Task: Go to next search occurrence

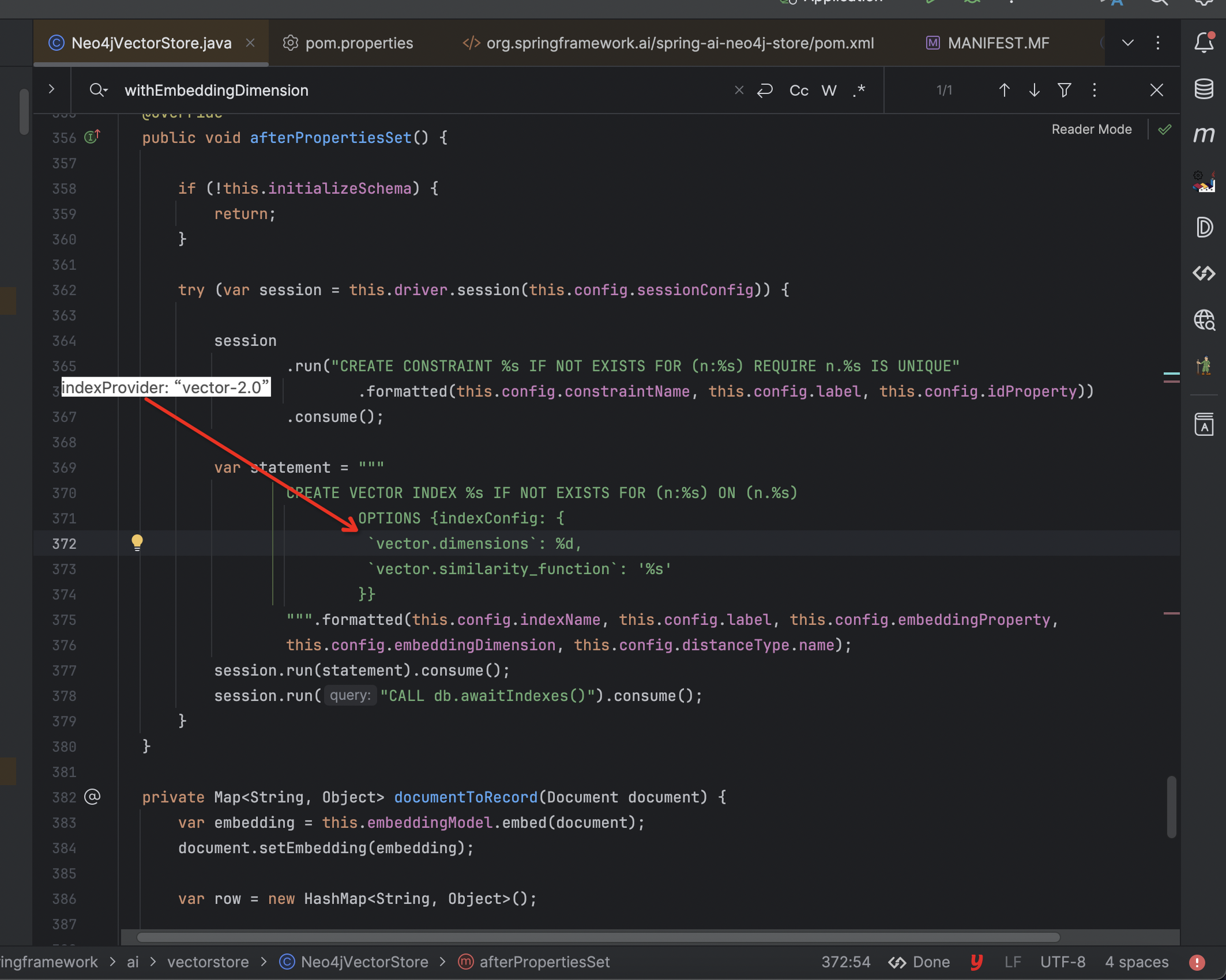Action: pos(1035,91)
